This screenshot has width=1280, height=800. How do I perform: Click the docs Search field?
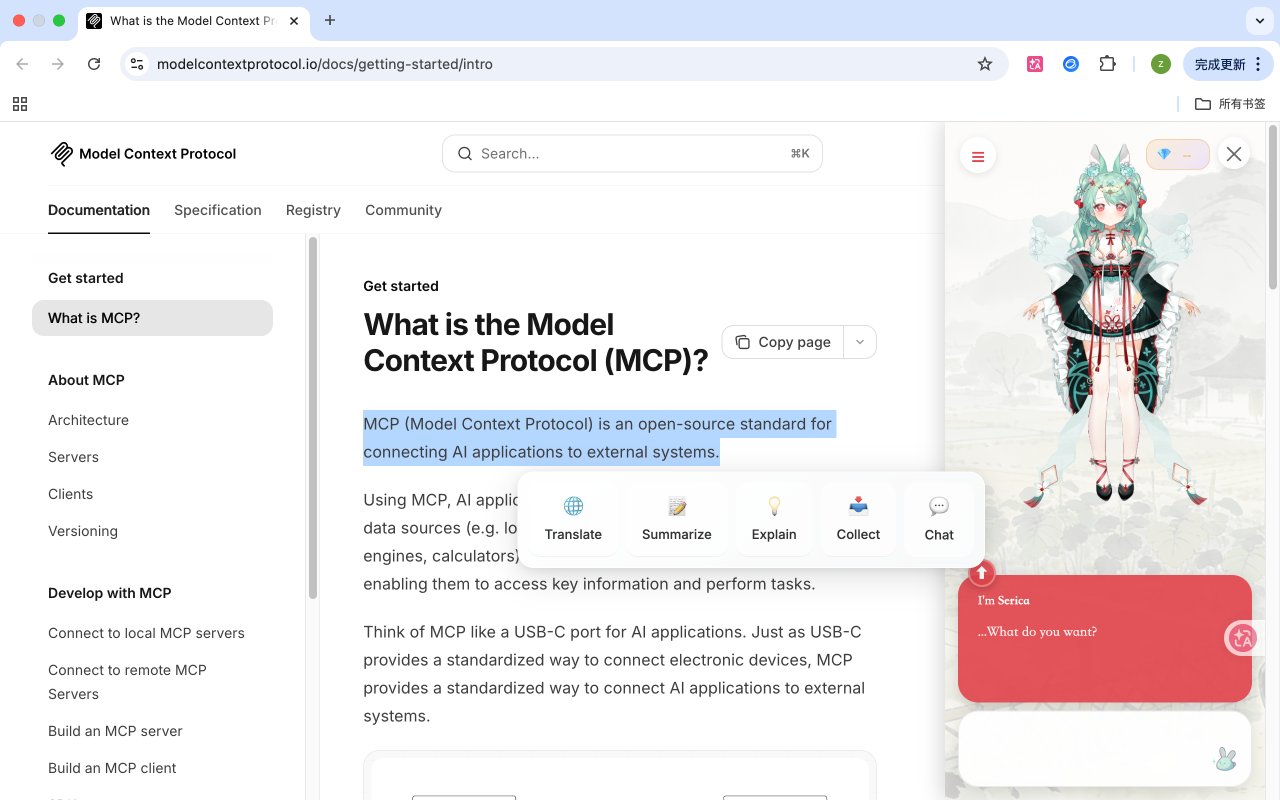632,154
